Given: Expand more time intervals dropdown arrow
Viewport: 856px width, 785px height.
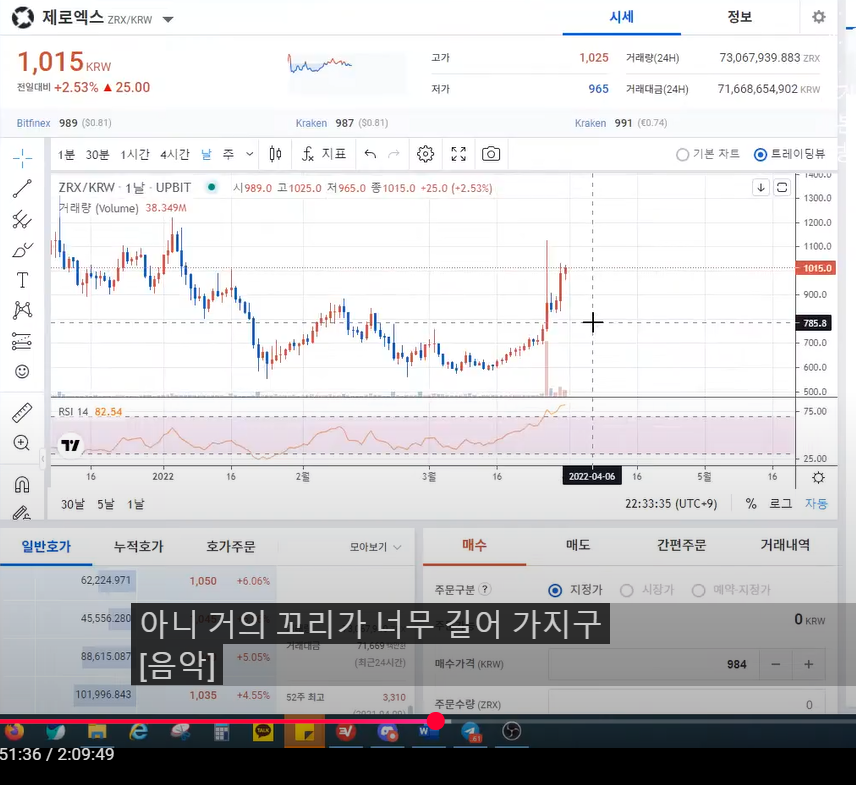Looking at the screenshot, I should coord(249,154).
